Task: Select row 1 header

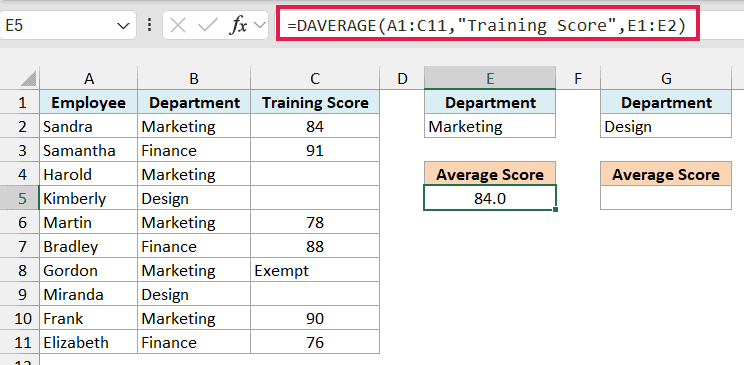Action: click(x=20, y=102)
